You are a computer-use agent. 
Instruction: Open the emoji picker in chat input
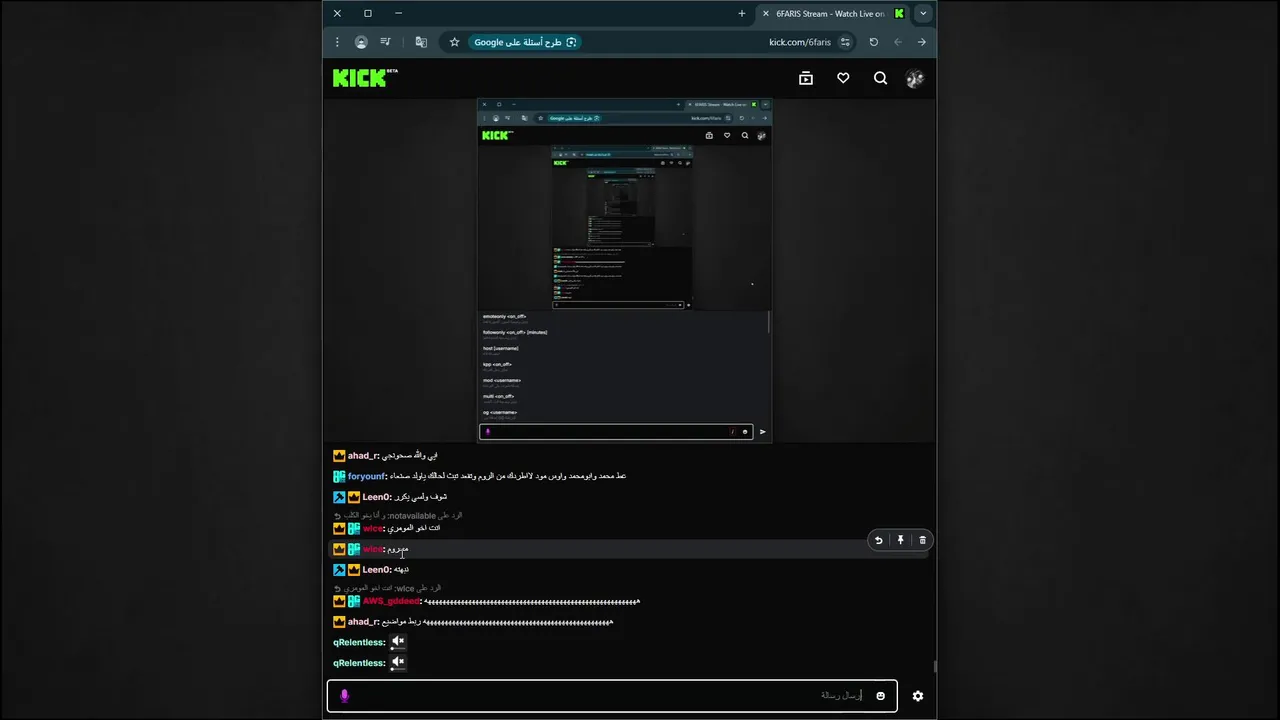tap(880, 696)
